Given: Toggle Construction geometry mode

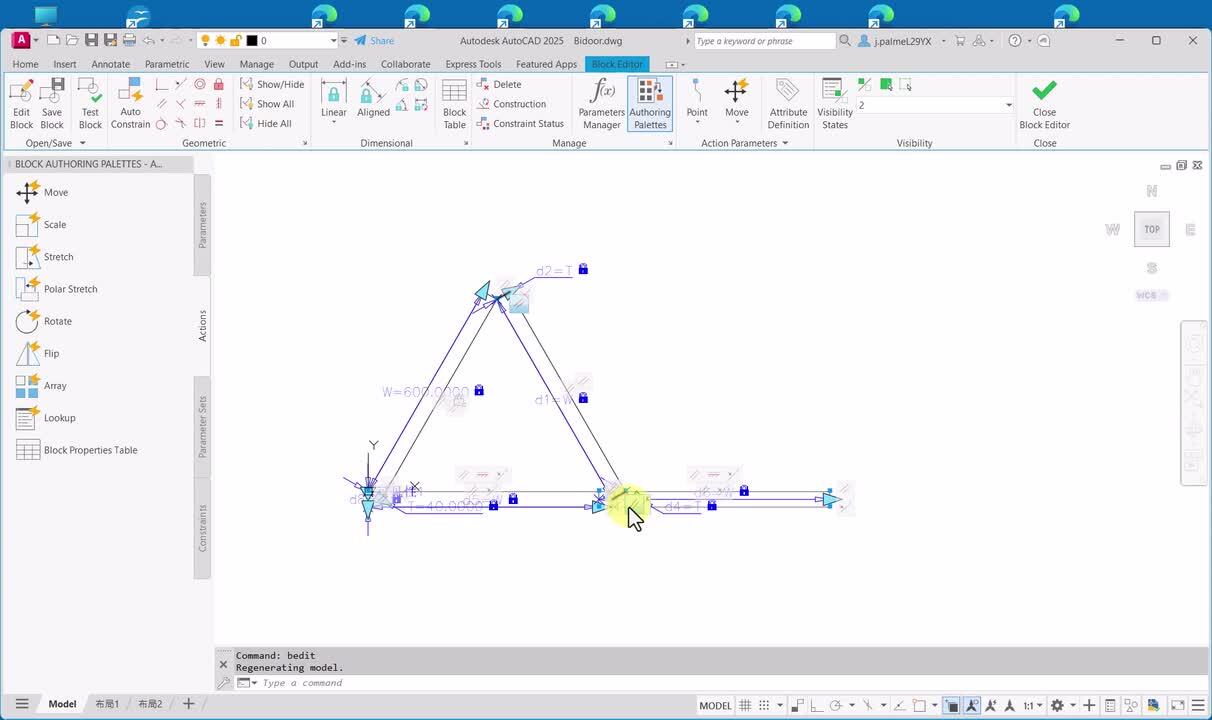Looking at the screenshot, I should coord(511,104).
